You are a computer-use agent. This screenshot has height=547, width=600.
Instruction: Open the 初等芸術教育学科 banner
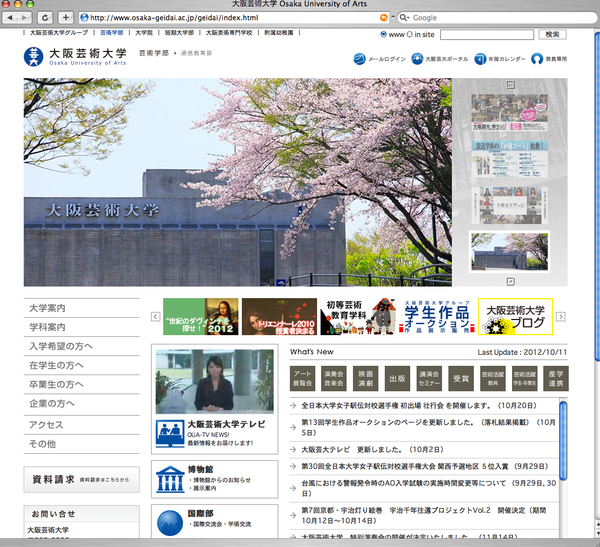click(x=358, y=317)
